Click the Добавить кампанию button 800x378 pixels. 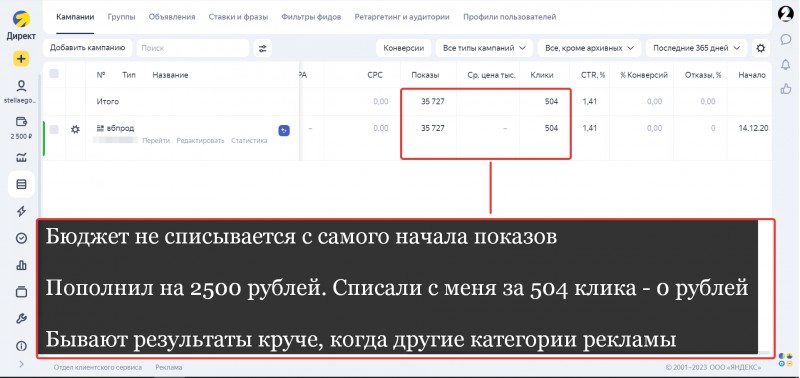pyautogui.click(x=87, y=48)
